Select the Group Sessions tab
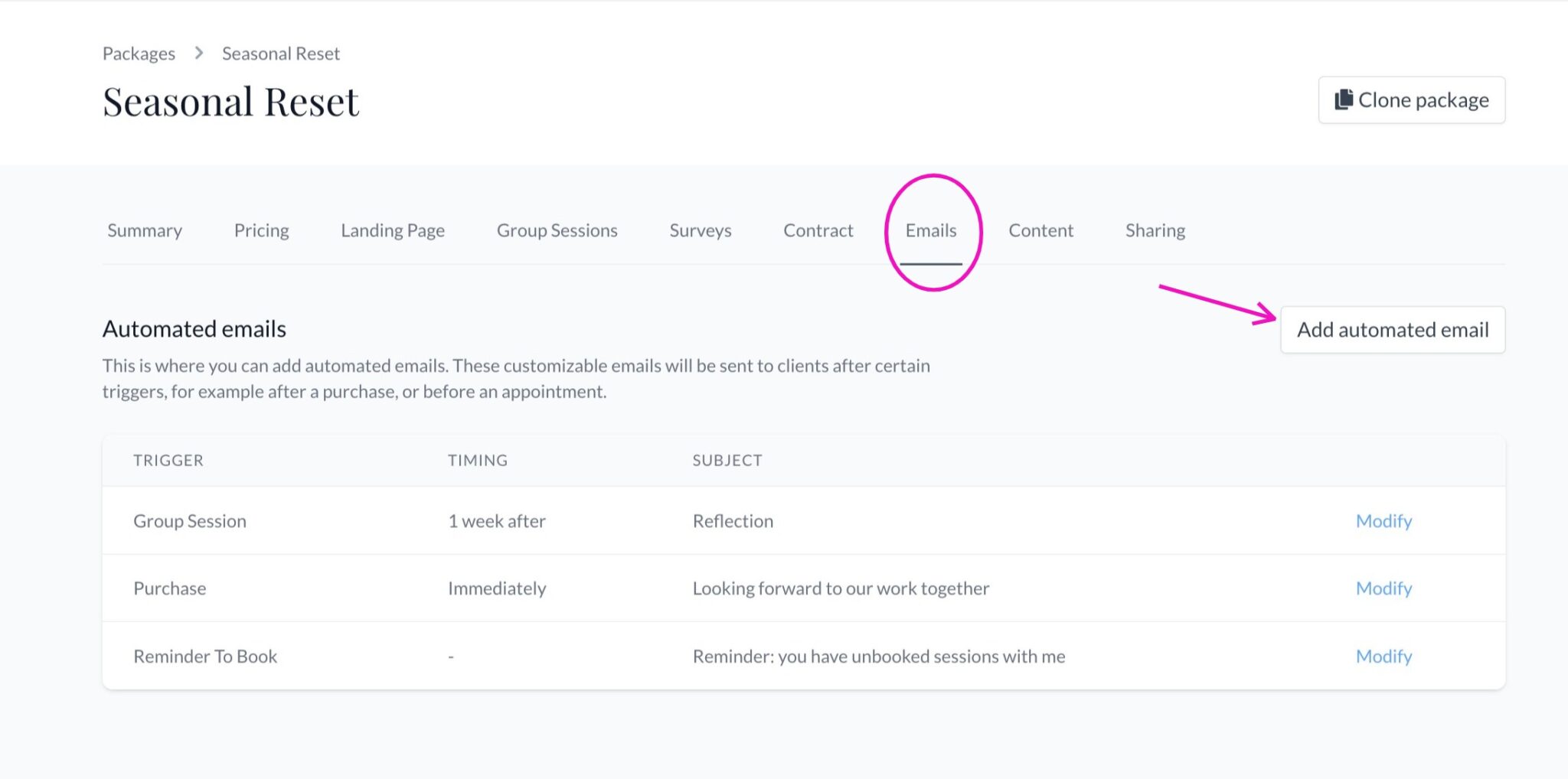The width and height of the screenshot is (1568, 779). point(557,230)
